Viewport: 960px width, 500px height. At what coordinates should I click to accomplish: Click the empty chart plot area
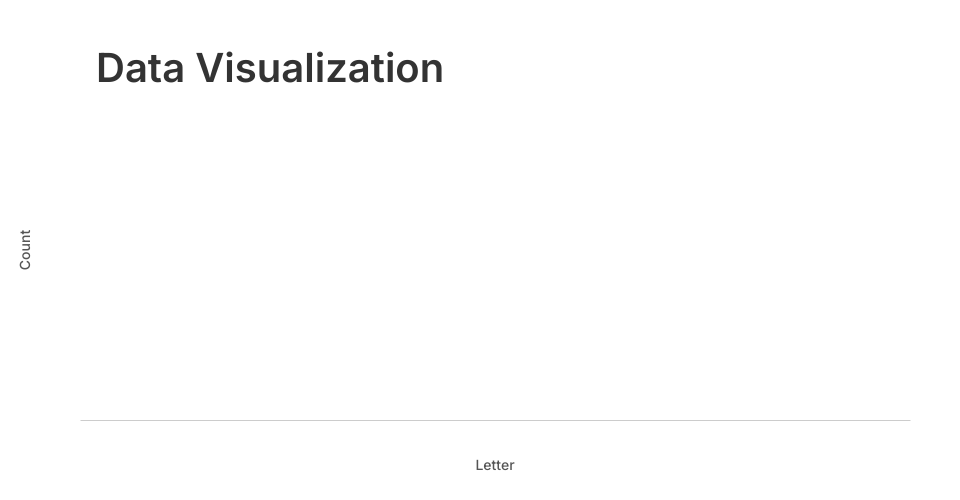pyautogui.click(x=495, y=260)
